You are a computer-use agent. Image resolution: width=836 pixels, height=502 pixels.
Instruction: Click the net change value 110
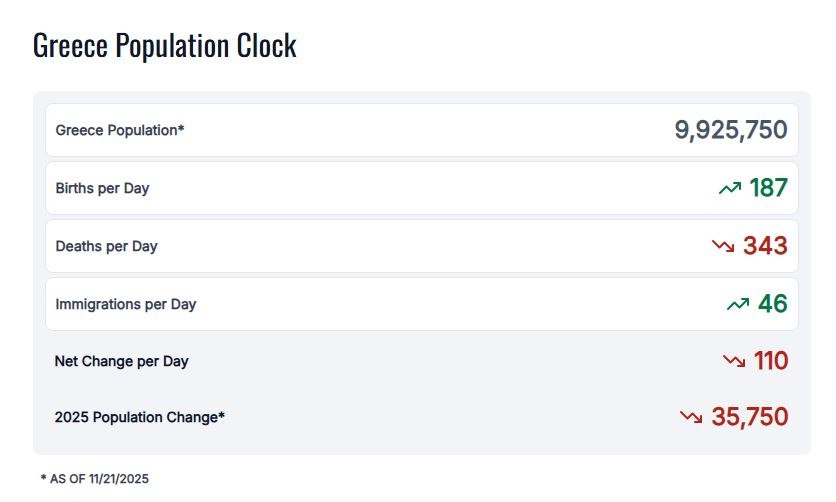pyautogui.click(x=771, y=361)
